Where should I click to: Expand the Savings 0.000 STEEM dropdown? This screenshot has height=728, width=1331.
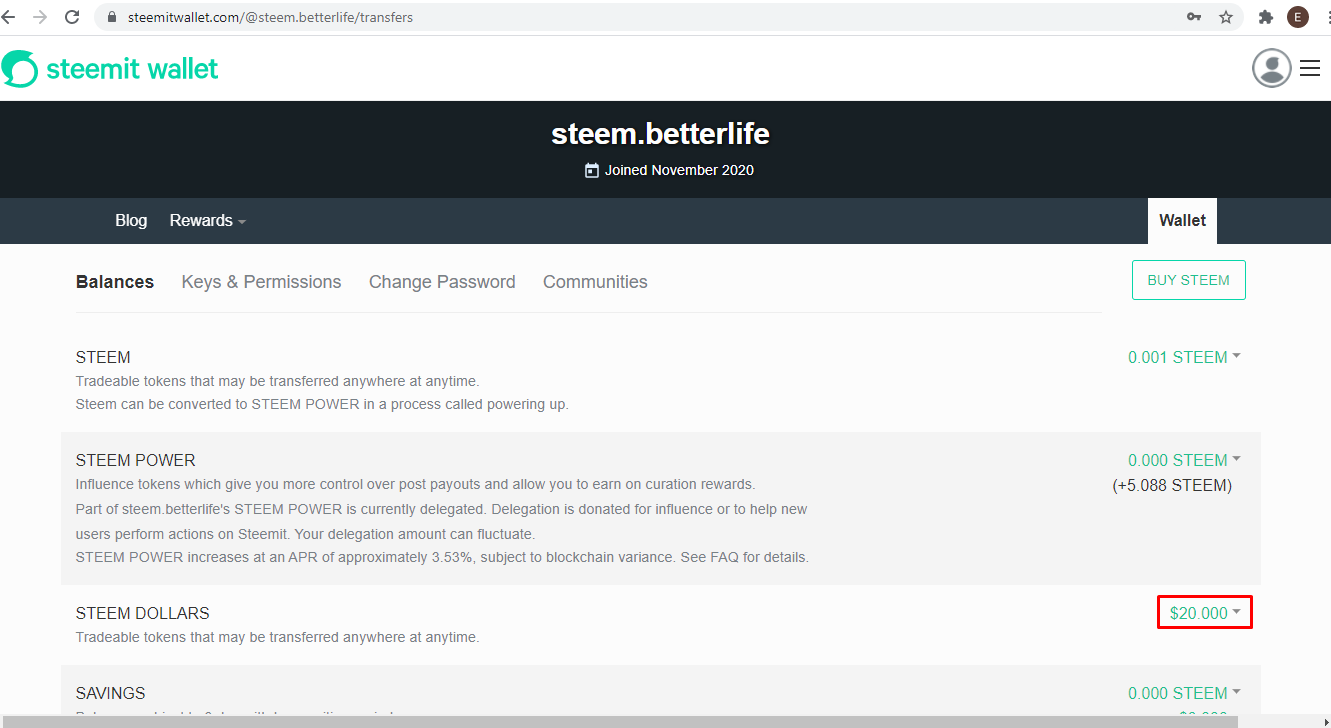pyautogui.click(x=1184, y=693)
